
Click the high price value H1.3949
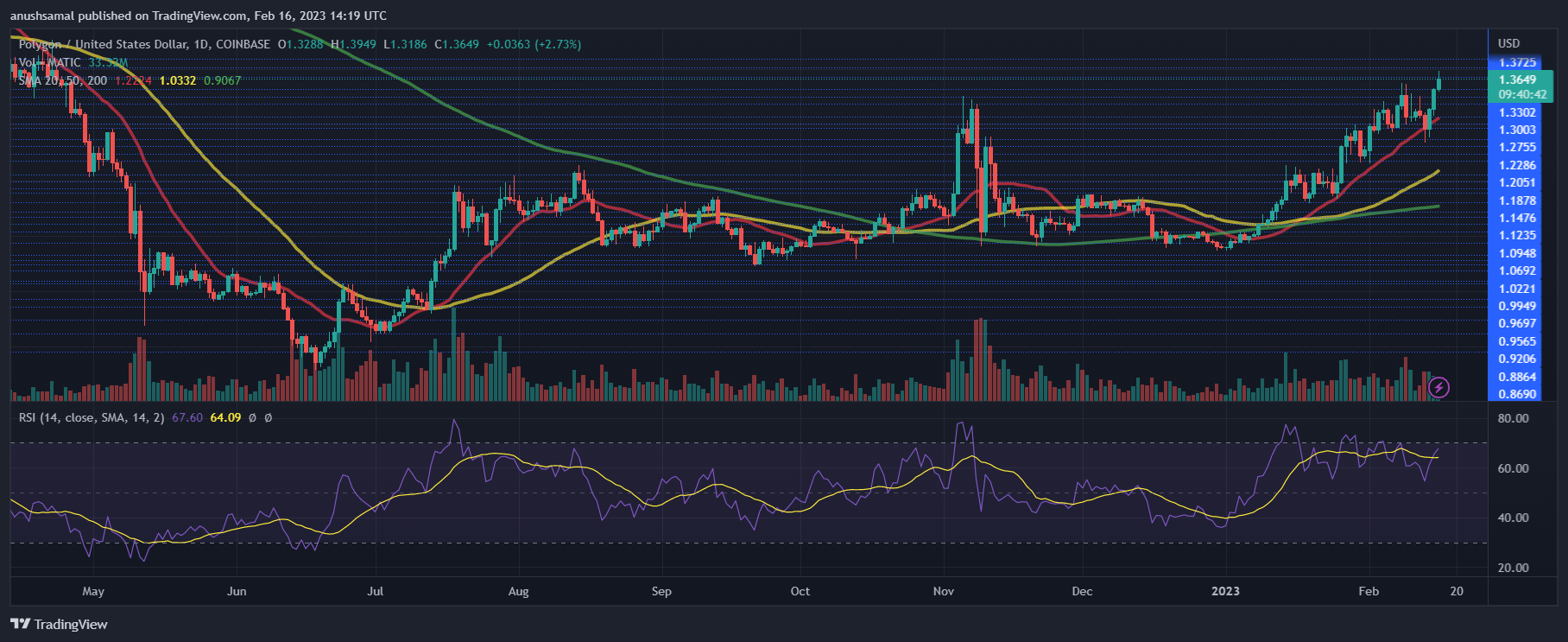click(x=354, y=44)
